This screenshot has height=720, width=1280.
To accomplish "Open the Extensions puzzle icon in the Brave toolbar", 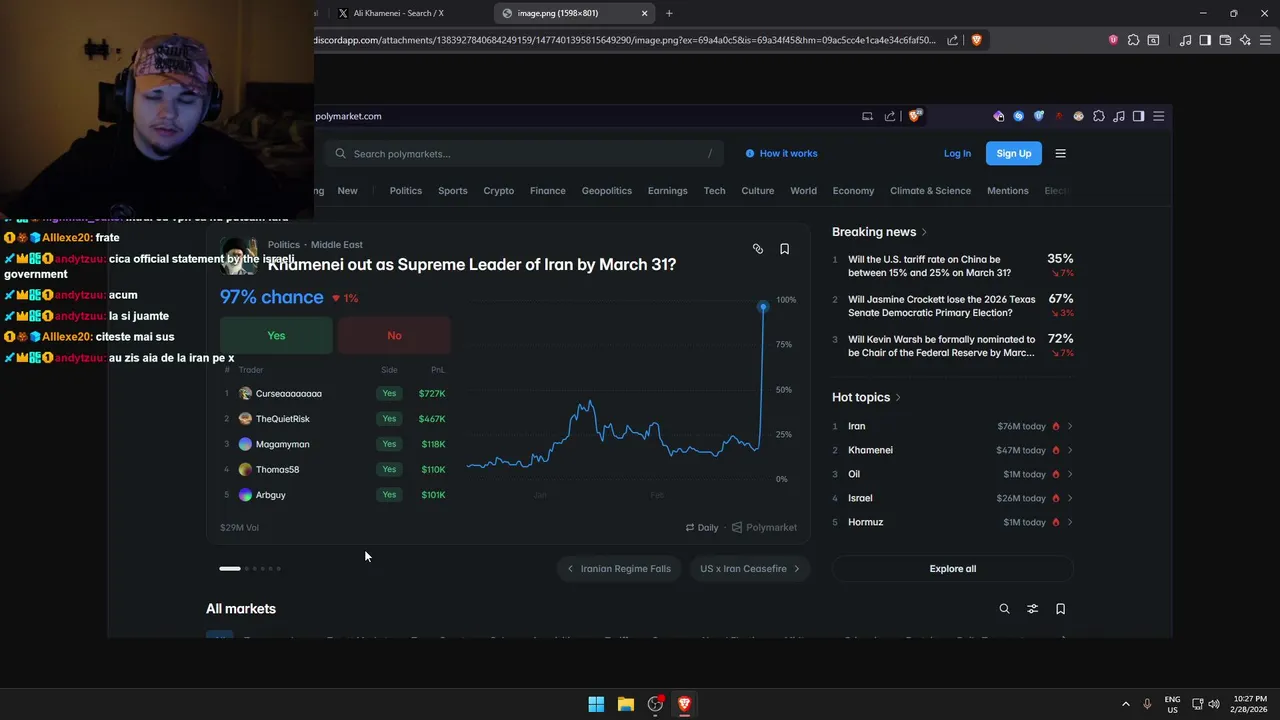I will (x=1133, y=40).
